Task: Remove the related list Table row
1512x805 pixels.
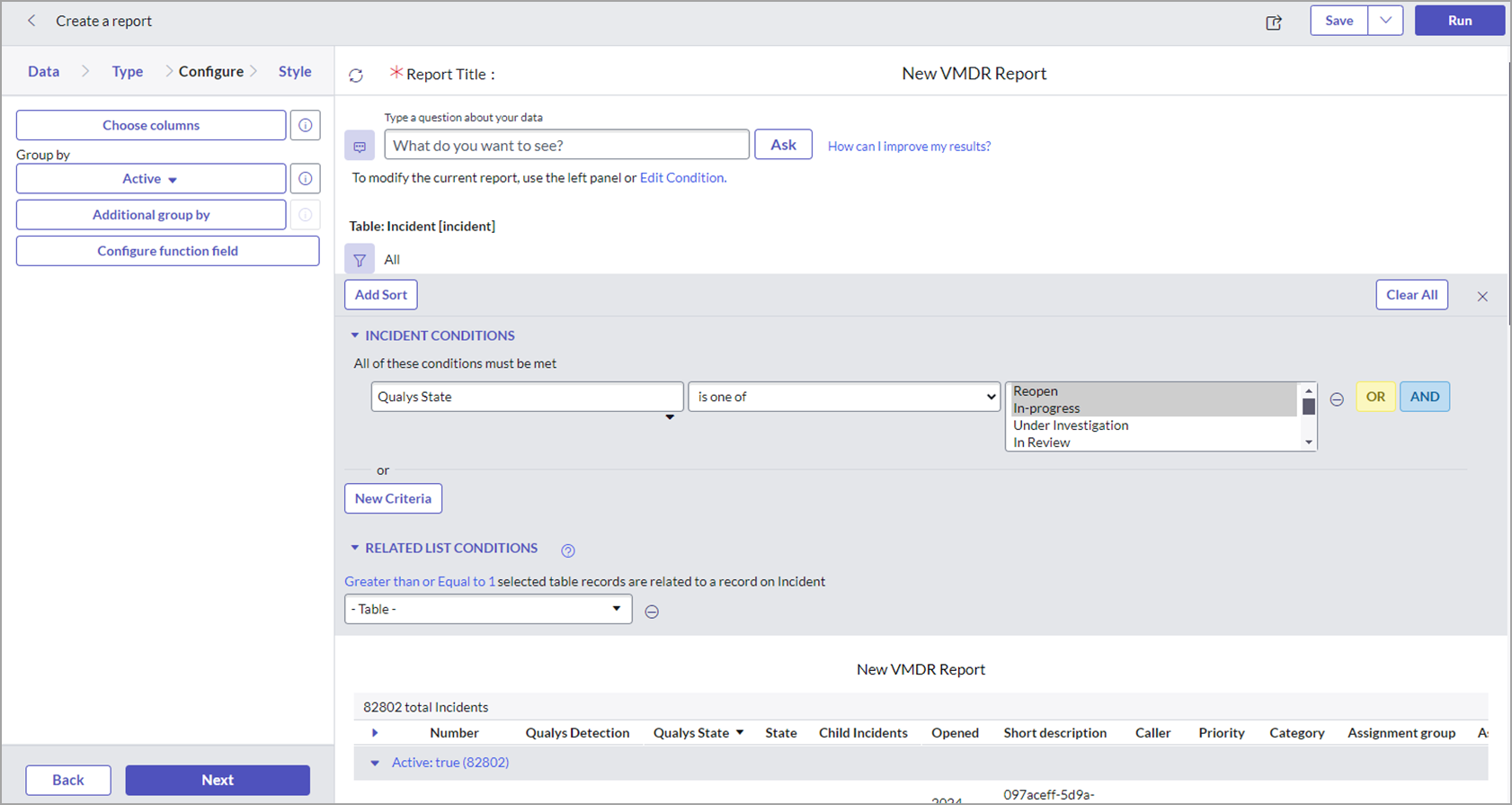Action: coord(652,612)
